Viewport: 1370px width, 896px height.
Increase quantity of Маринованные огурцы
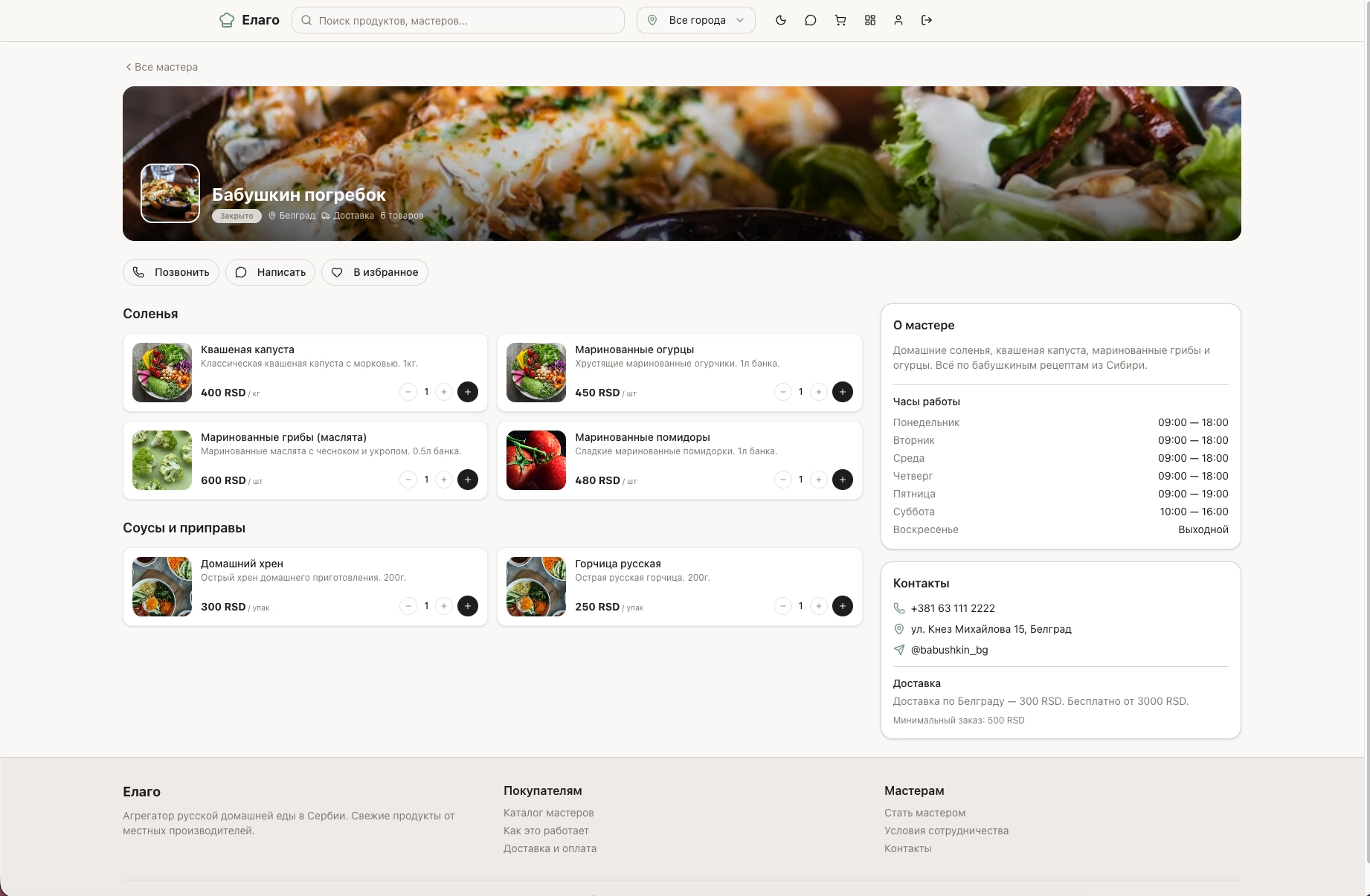point(819,392)
